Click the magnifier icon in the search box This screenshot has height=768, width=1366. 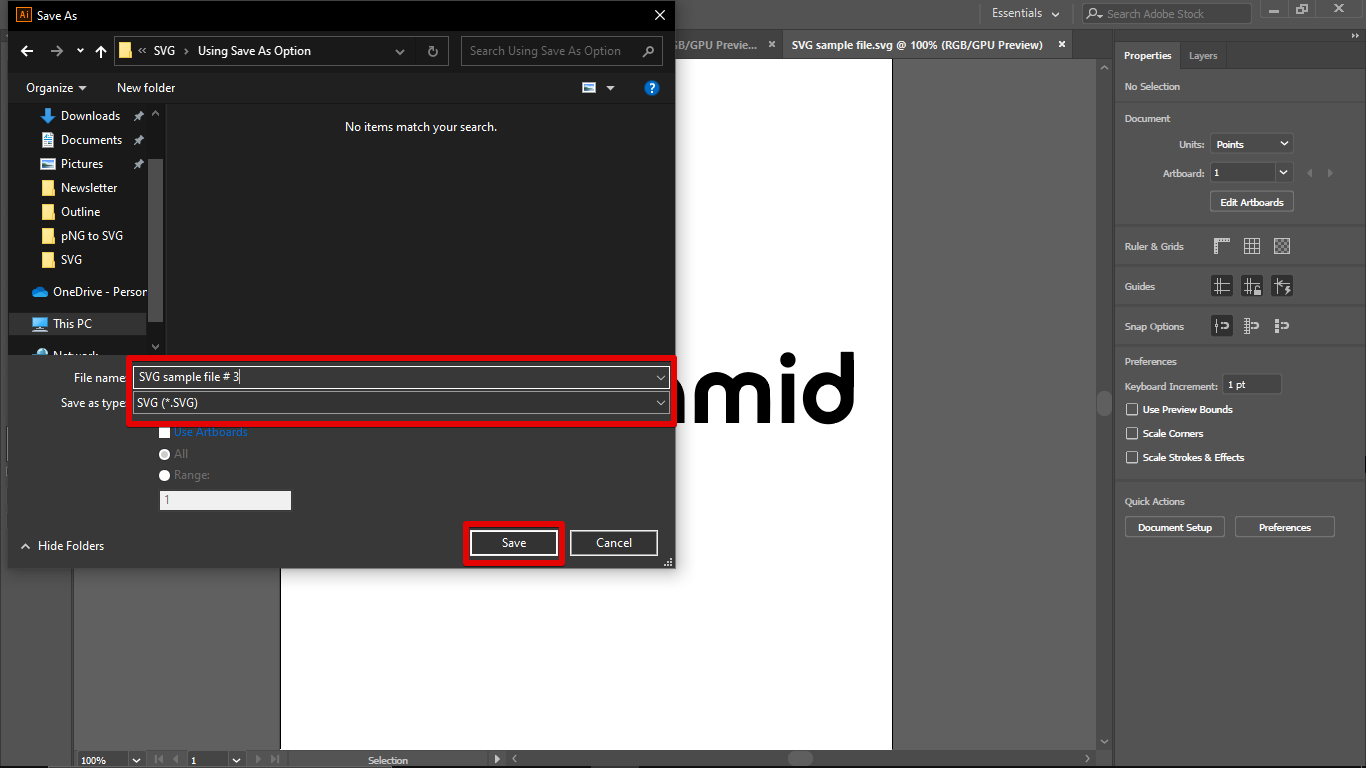click(649, 51)
